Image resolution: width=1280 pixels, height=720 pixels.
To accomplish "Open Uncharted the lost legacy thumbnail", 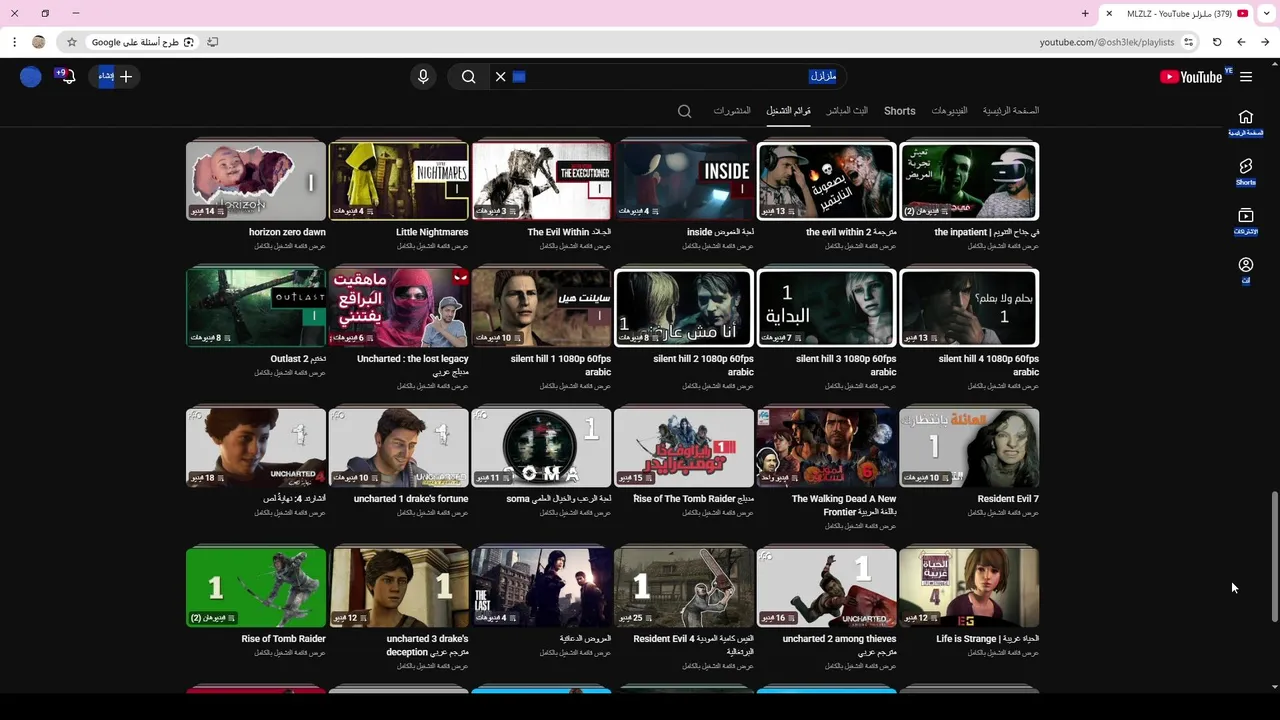I will tap(399, 307).
